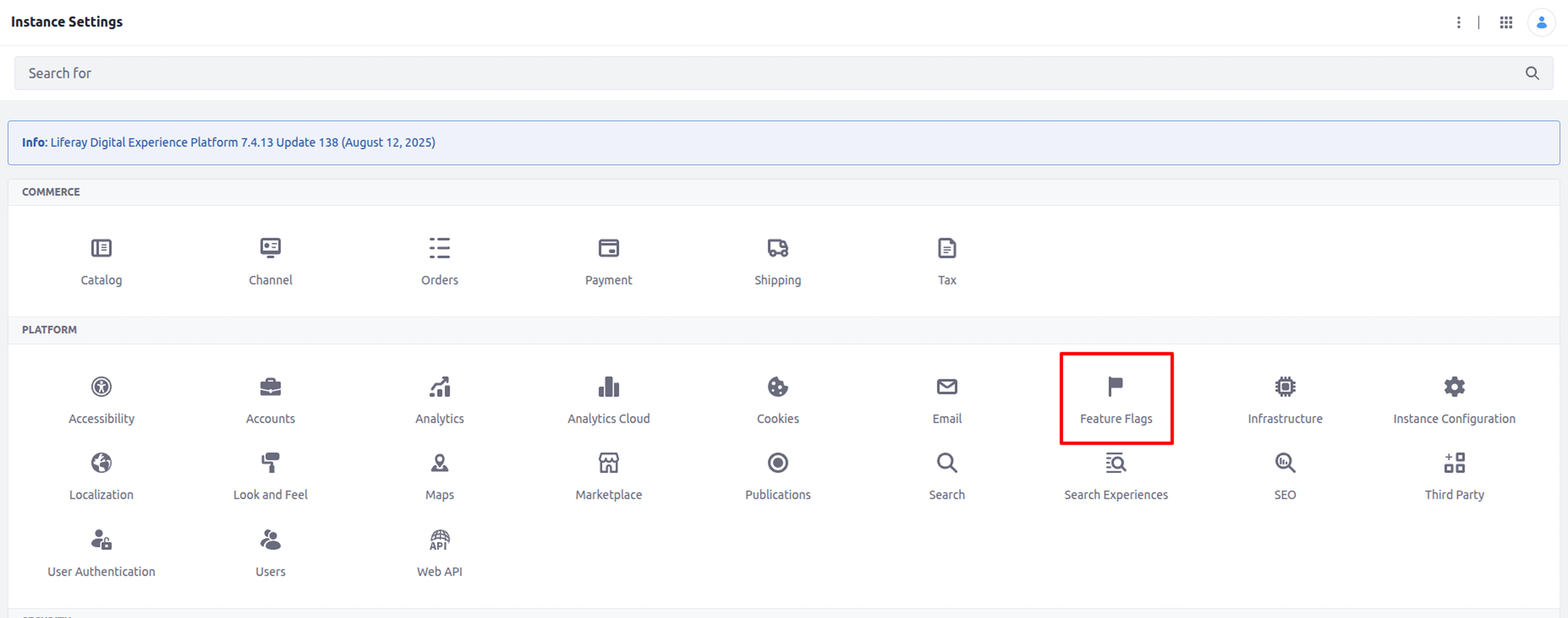This screenshot has height=618, width=1568.
Task: Click the Liferay version info alert text
Action: tap(229, 142)
